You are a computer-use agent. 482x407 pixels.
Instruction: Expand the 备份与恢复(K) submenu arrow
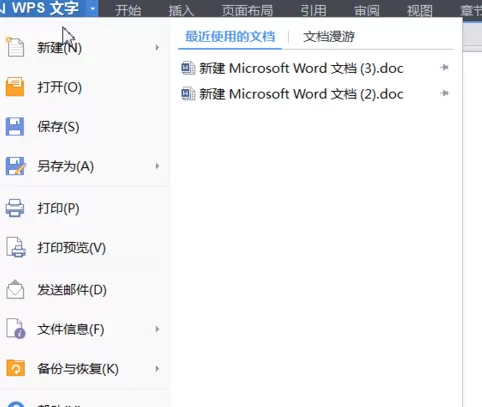point(157,369)
